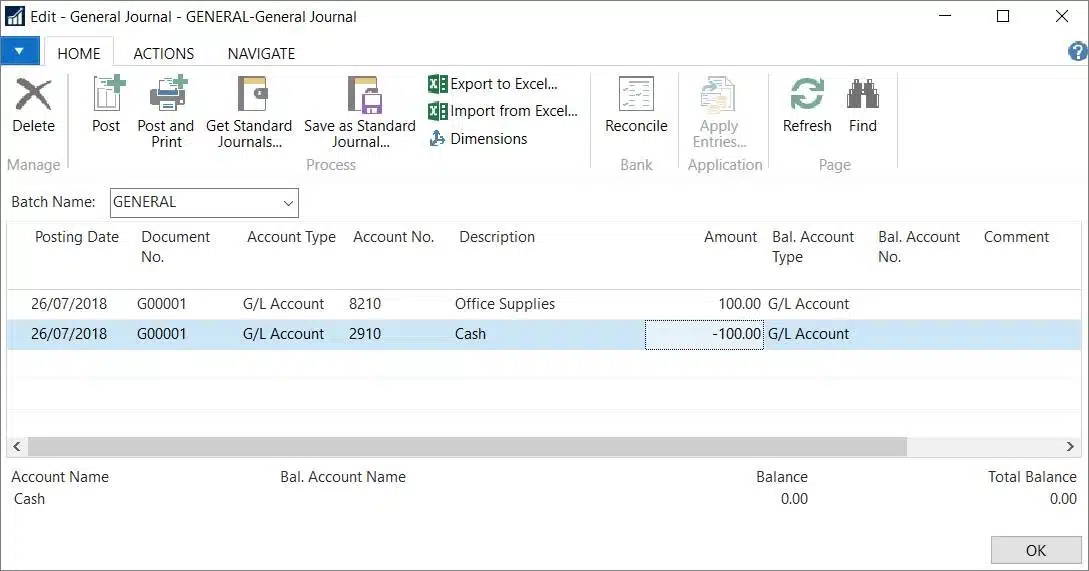Click Save as Standard Journal icon
This screenshot has height=571, width=1089.
360,97
